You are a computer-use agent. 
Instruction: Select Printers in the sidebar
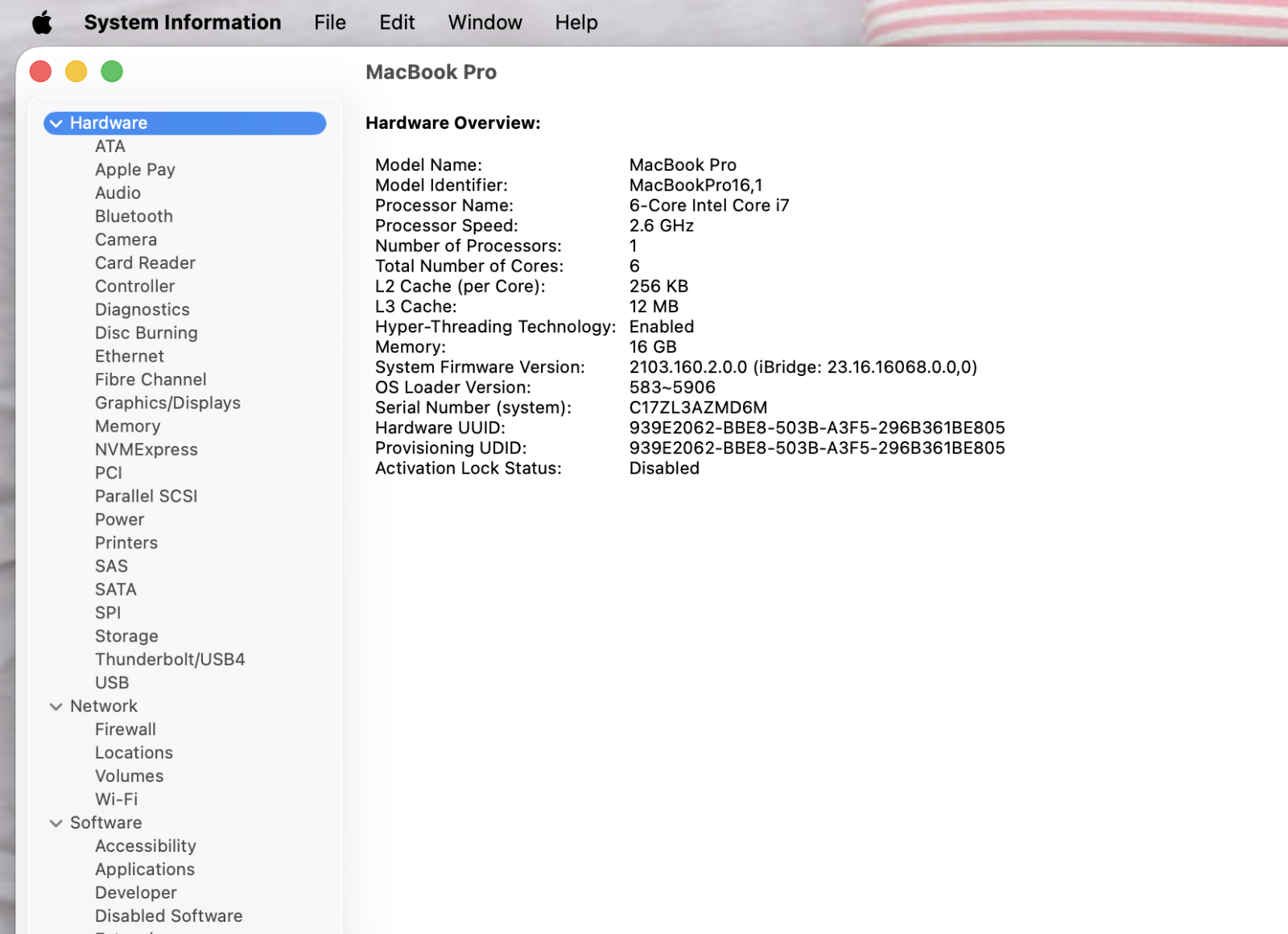(x=126, y=543)
